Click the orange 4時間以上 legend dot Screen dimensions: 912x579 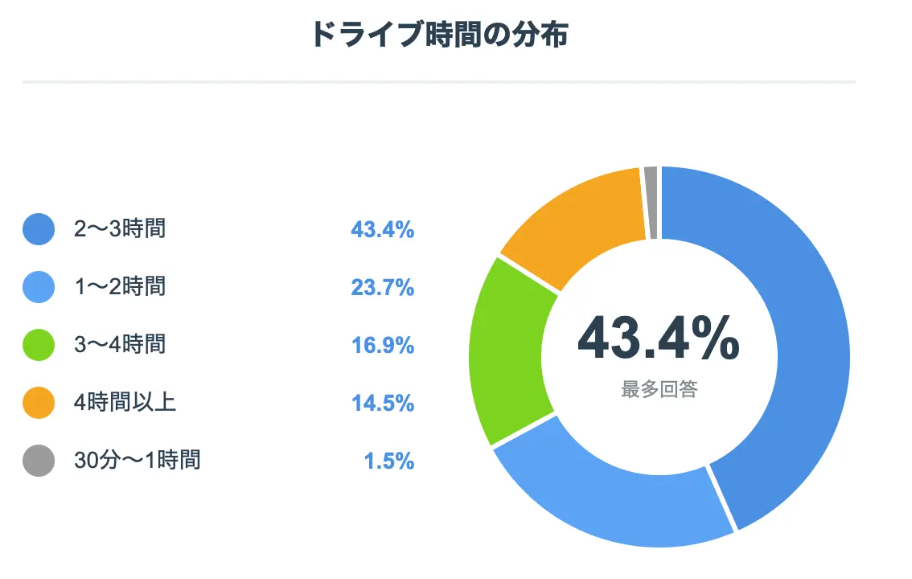(38, 403)
